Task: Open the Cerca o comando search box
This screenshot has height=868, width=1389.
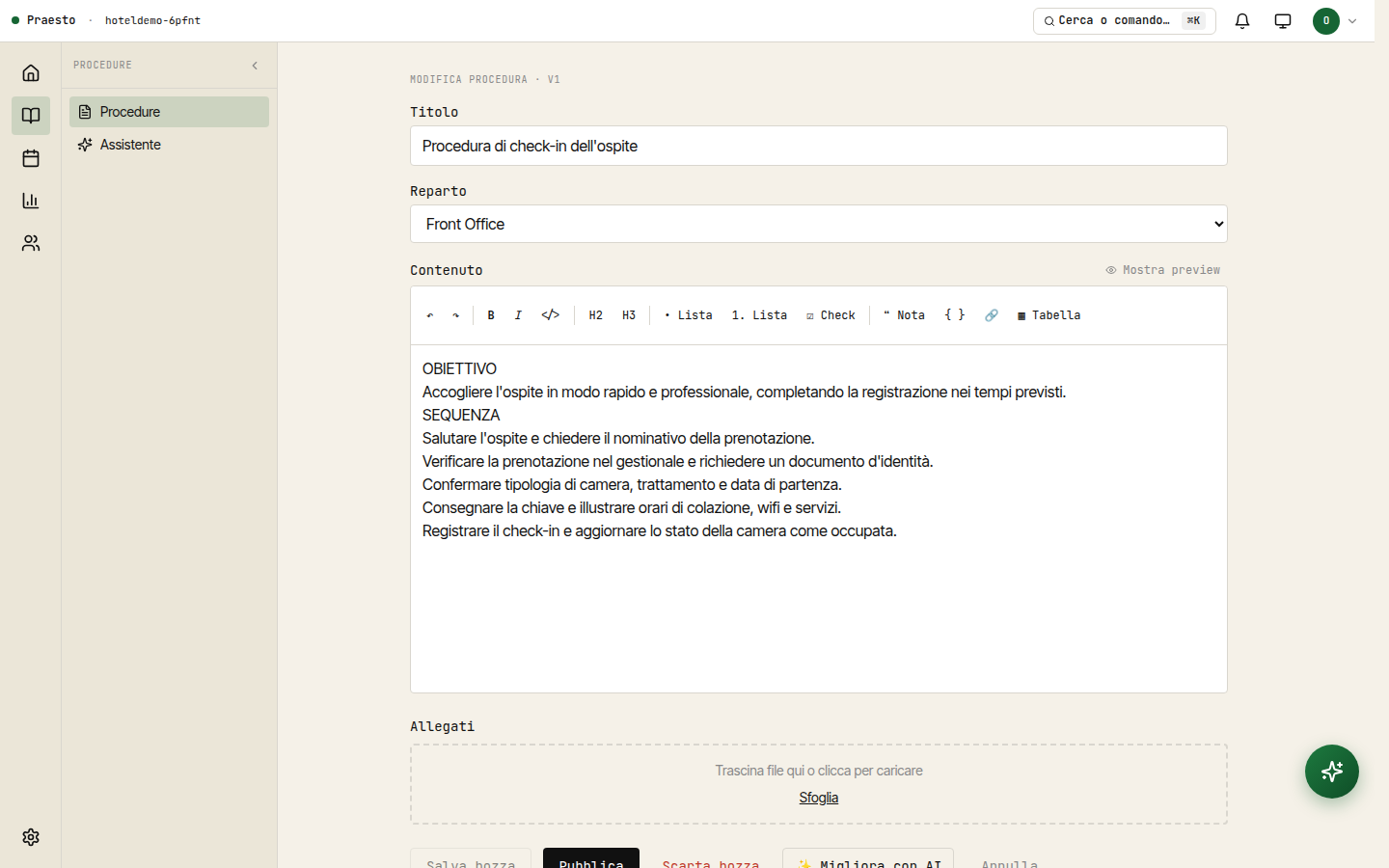Action: click(x=1125, y=20)
